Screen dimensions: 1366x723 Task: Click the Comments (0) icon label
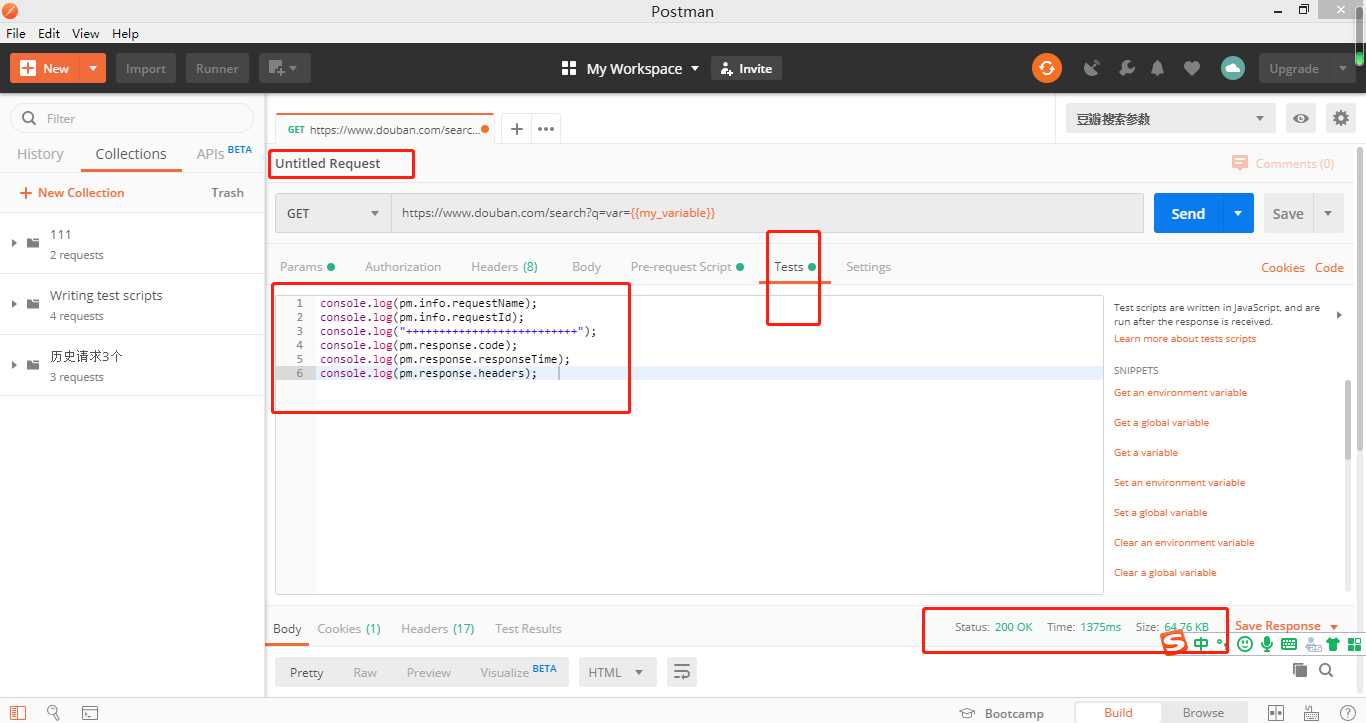coord(1283,163)
